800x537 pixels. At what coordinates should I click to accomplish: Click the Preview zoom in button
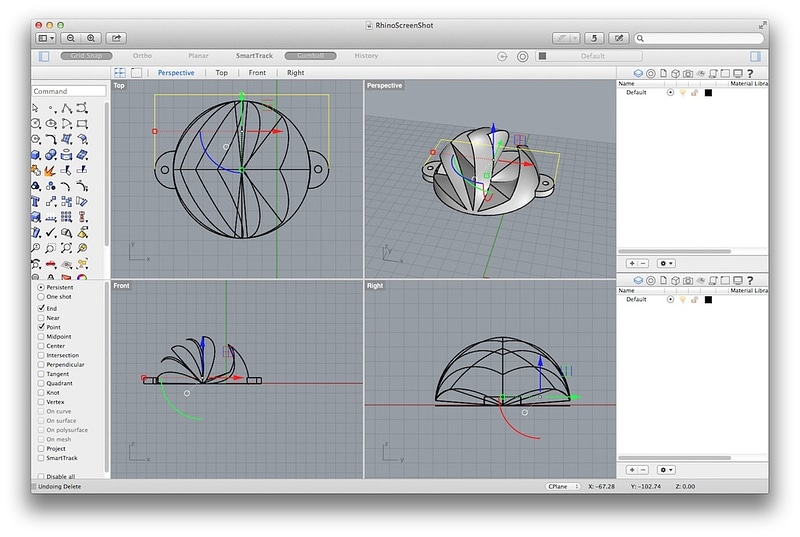point(91,38)
